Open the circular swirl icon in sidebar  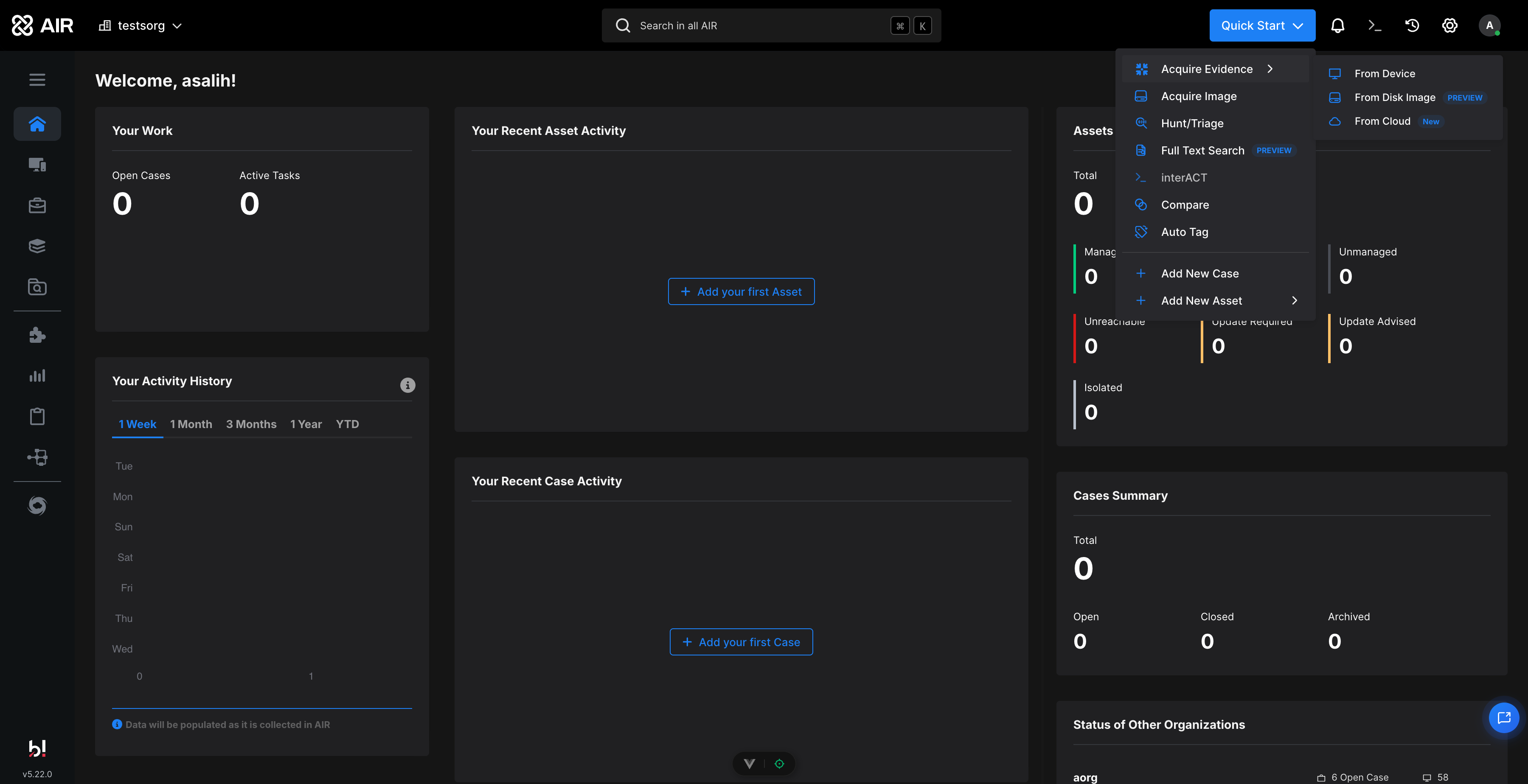click(x=37, y=505)
